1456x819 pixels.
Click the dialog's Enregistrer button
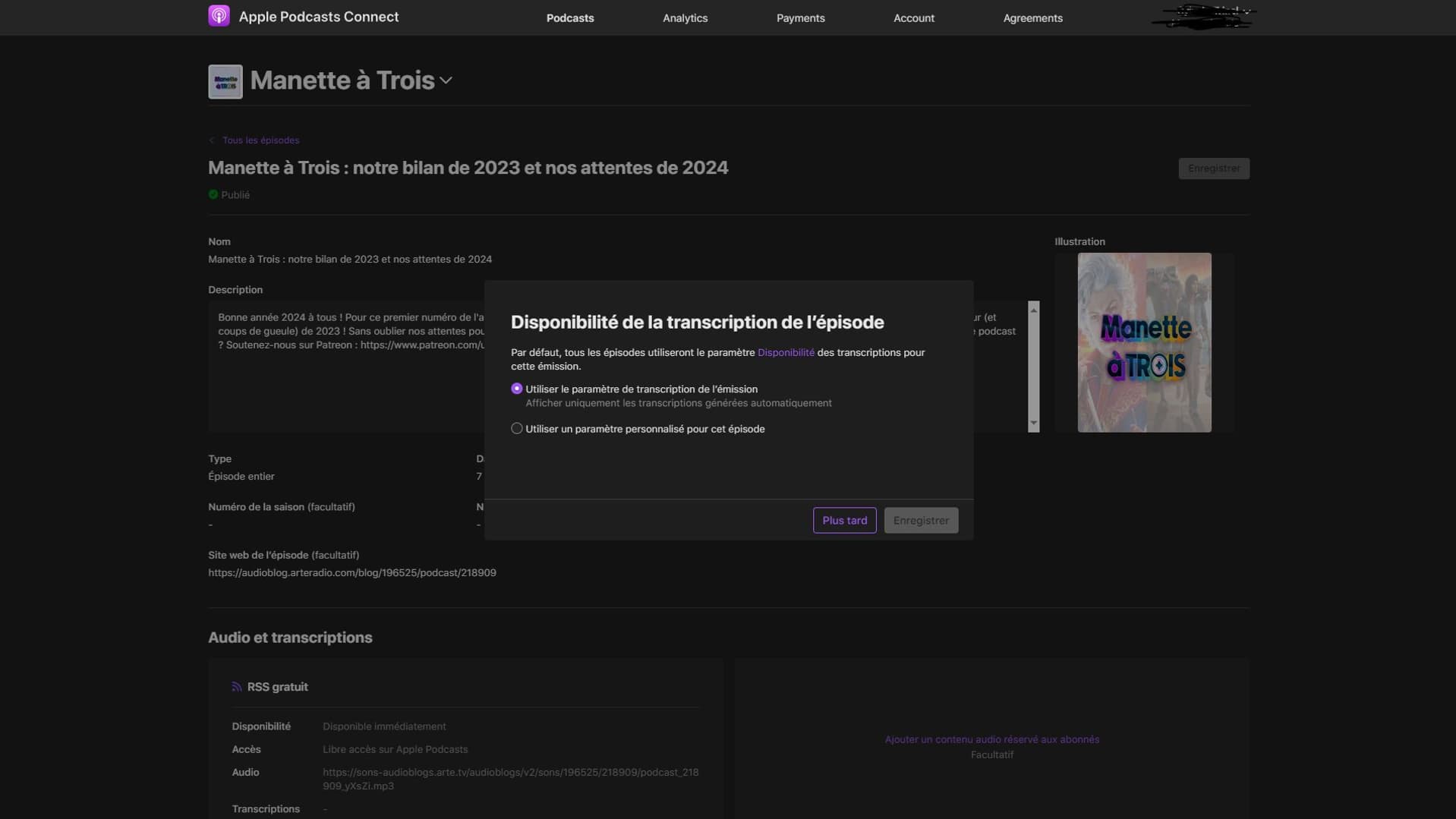(921, 521)
